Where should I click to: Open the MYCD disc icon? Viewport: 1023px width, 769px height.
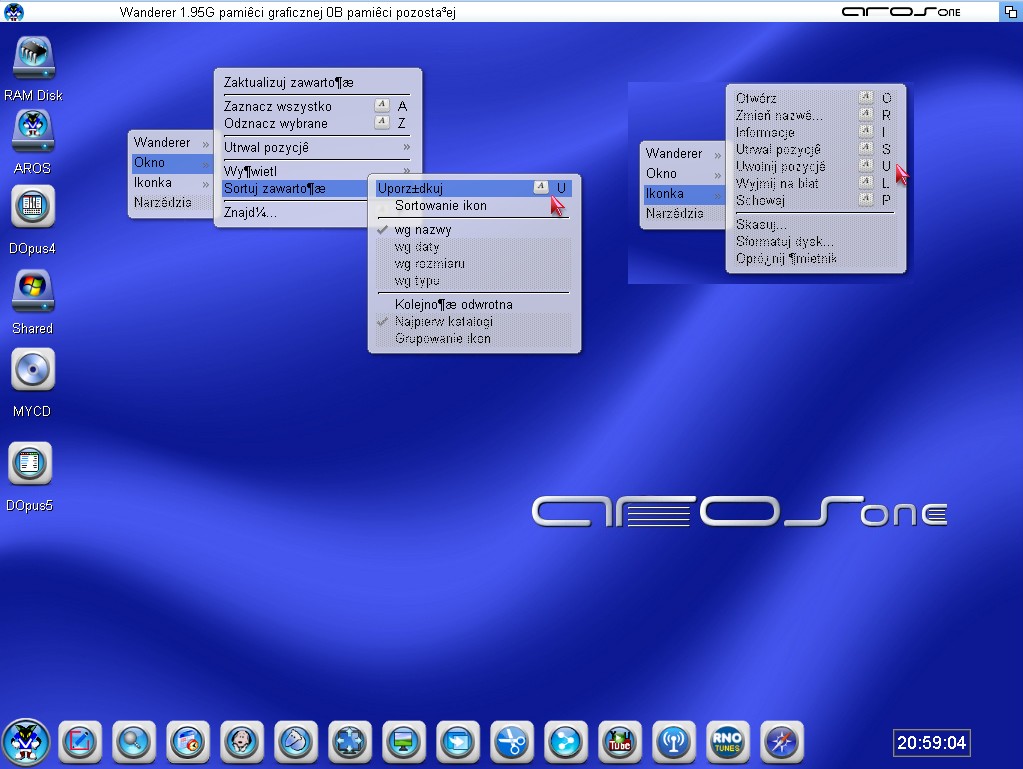(33, 370)
